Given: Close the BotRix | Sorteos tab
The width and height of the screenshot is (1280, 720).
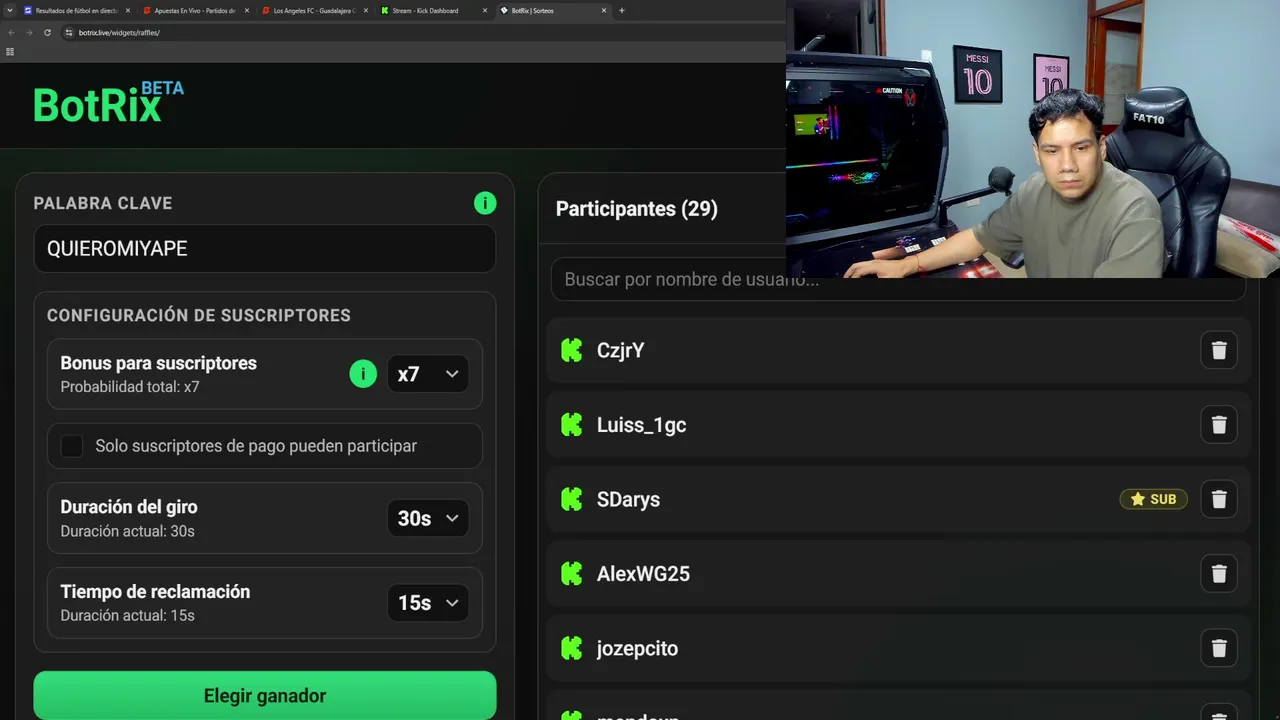Looking at the screenshot, I should (603, 11).
